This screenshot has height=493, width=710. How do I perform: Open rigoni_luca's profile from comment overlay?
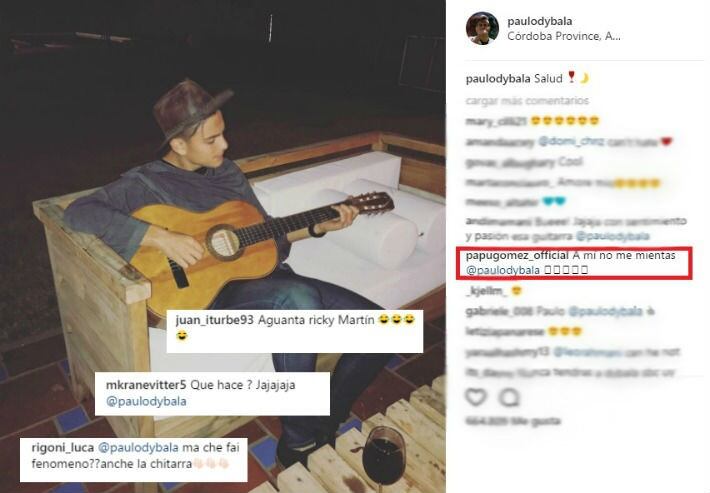click(62, 448)
